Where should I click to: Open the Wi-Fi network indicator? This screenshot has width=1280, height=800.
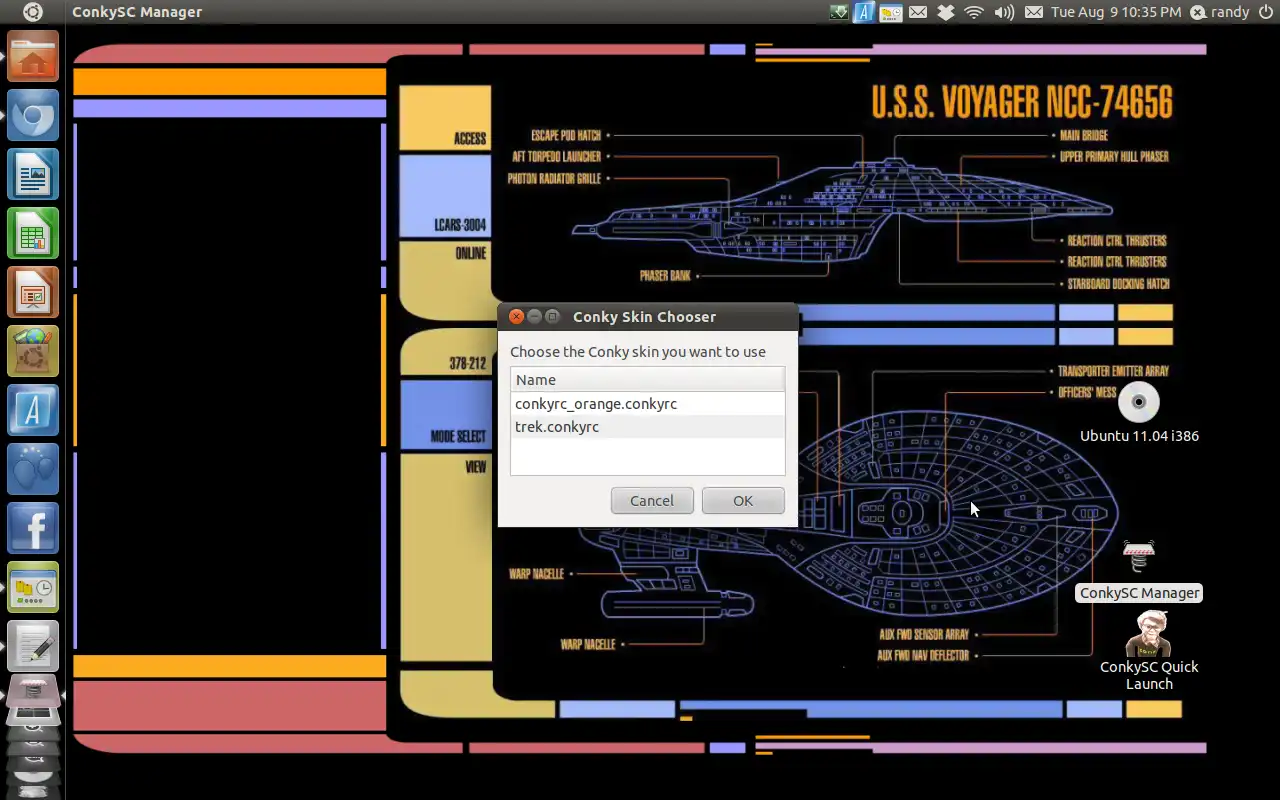974,12
